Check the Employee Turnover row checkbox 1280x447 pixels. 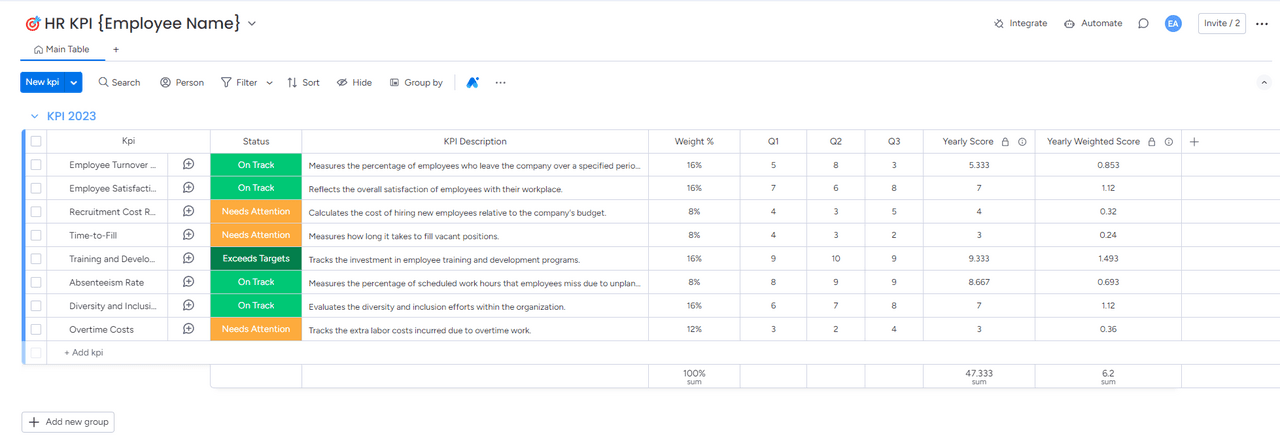(36, 165)
